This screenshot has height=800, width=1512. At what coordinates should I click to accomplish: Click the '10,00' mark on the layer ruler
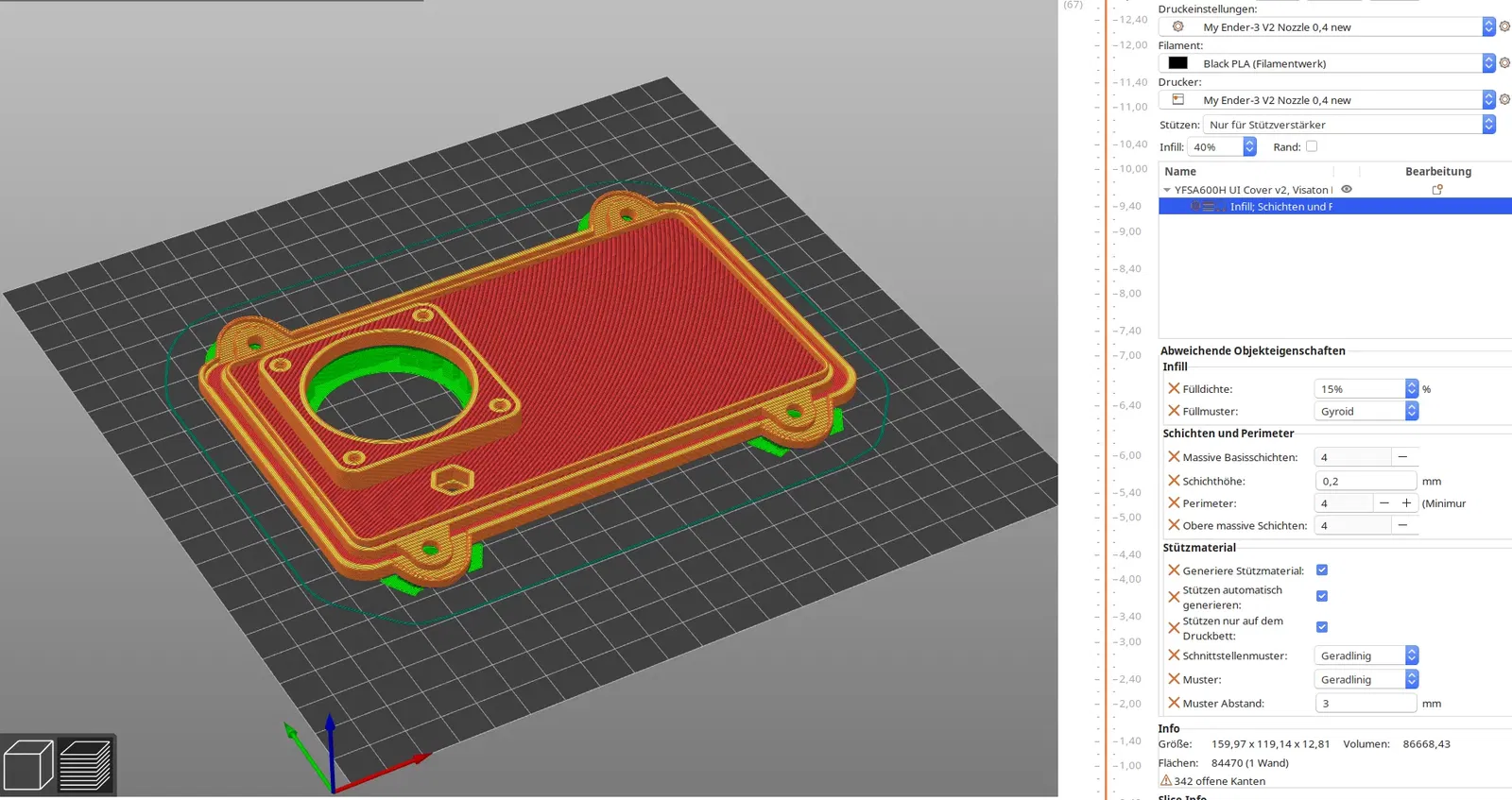click(1134, 169)
